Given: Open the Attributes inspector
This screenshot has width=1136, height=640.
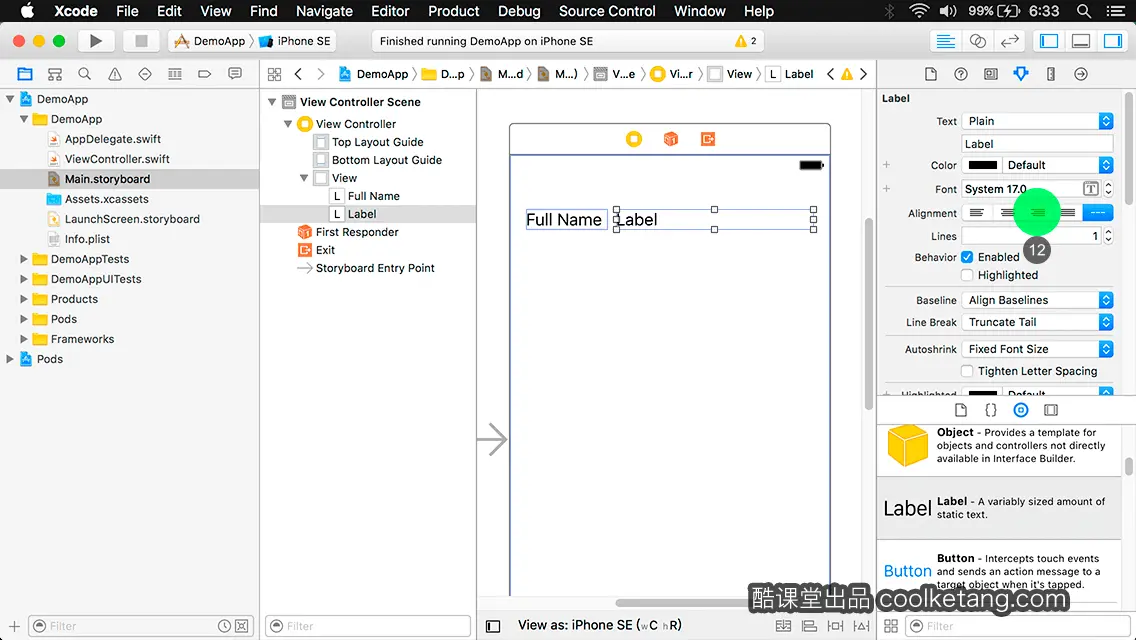Looking at the screenshot, I should [1021, 74].
